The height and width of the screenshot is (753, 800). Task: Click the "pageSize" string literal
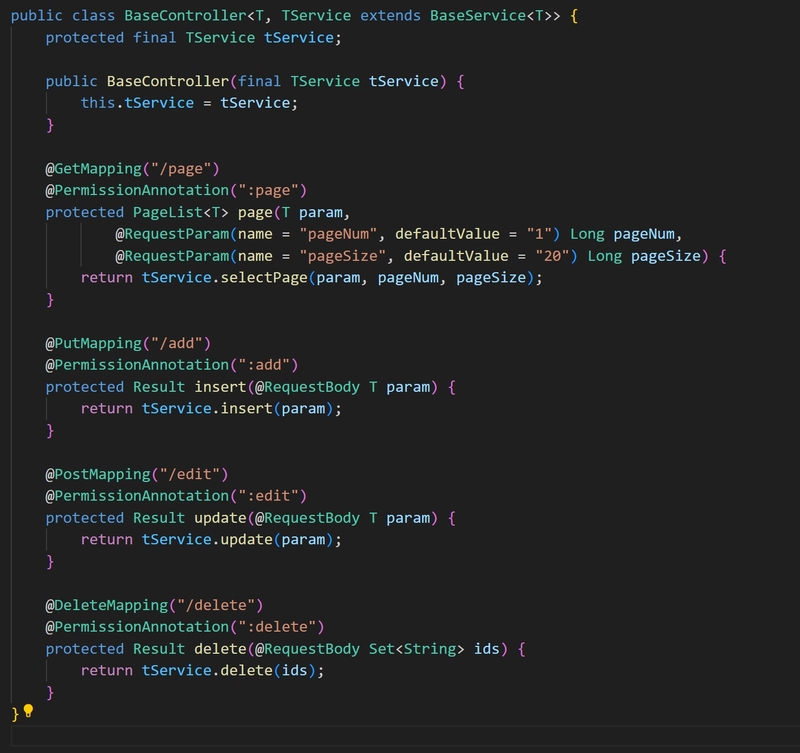(342, 256)
